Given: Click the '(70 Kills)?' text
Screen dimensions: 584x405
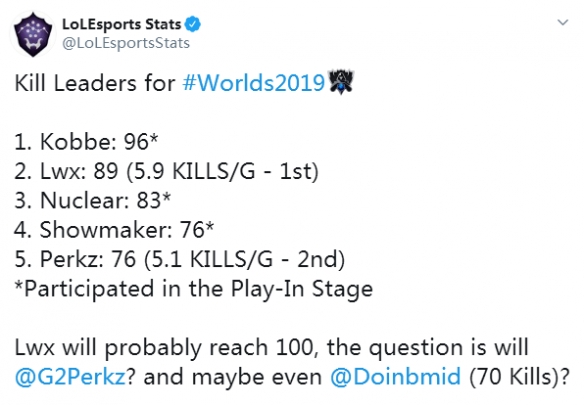Looking at the screenshot, I should point(520,377).
